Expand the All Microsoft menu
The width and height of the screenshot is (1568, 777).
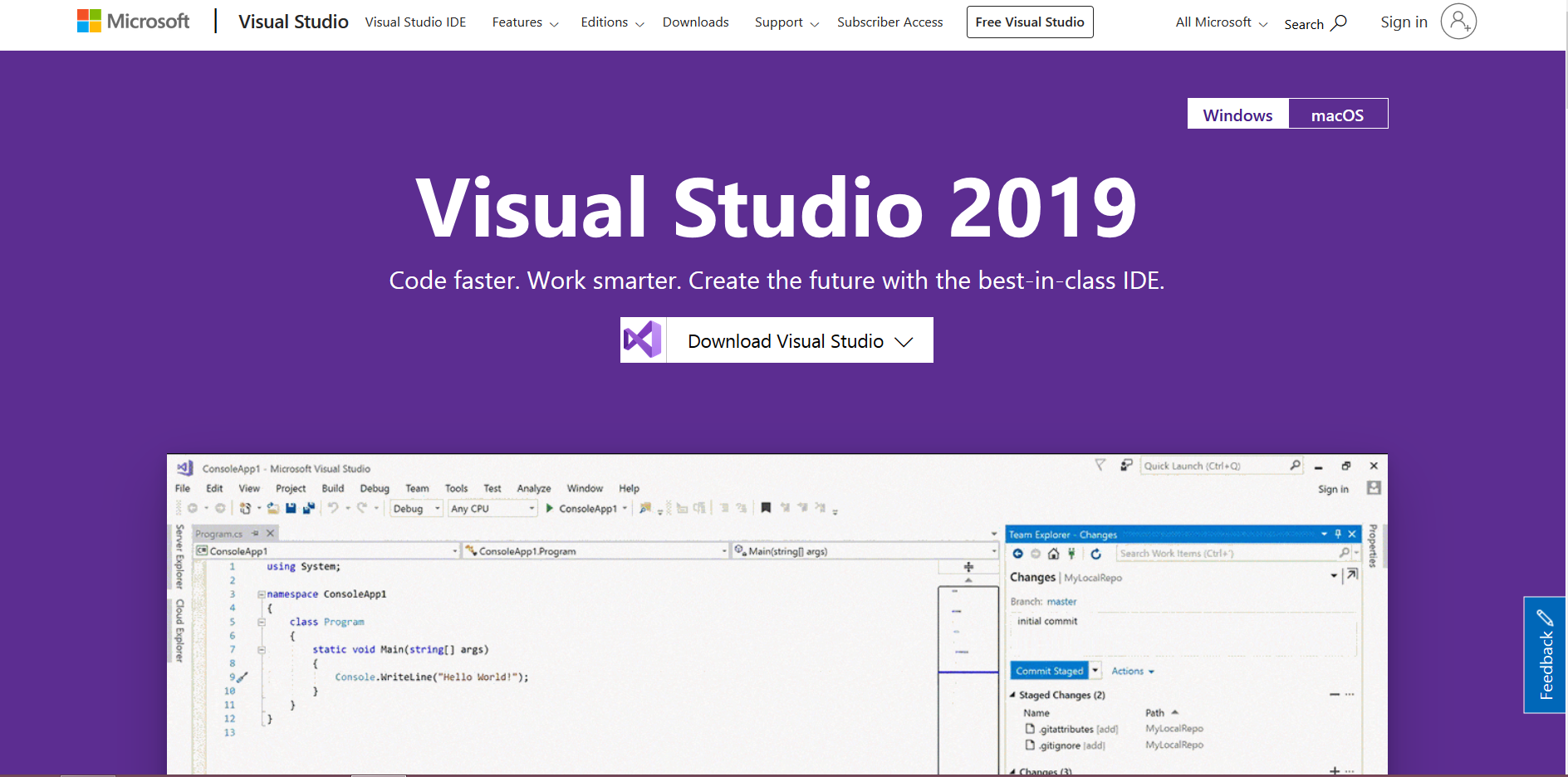[x=1221, y=22]
